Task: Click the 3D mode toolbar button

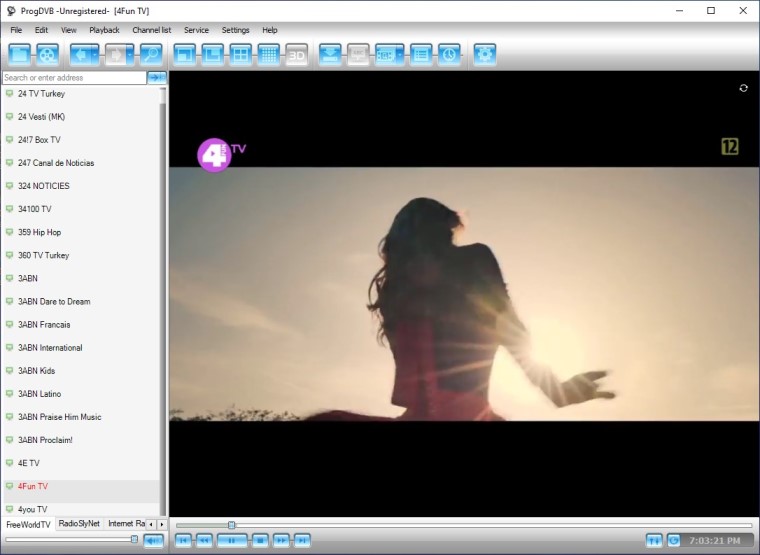Action: [296, 54]
